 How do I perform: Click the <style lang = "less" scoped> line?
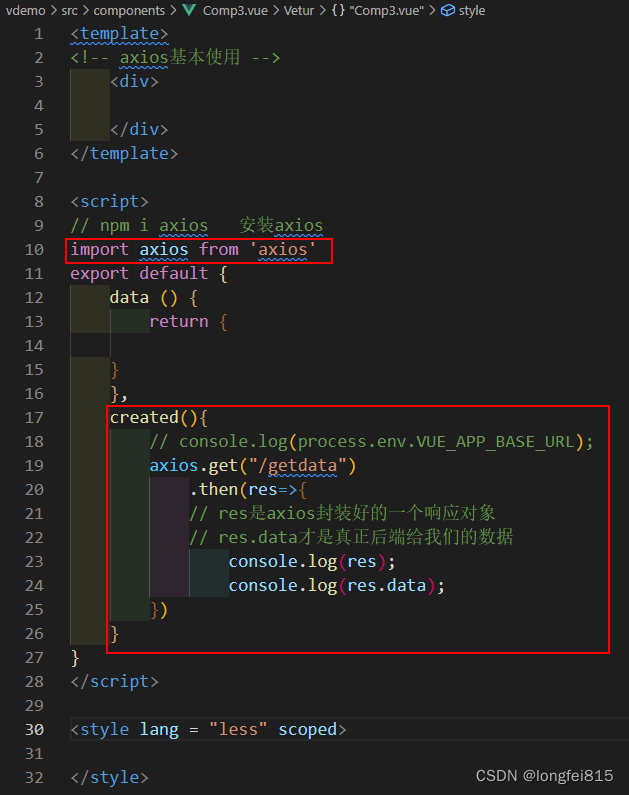click(208, 729)
